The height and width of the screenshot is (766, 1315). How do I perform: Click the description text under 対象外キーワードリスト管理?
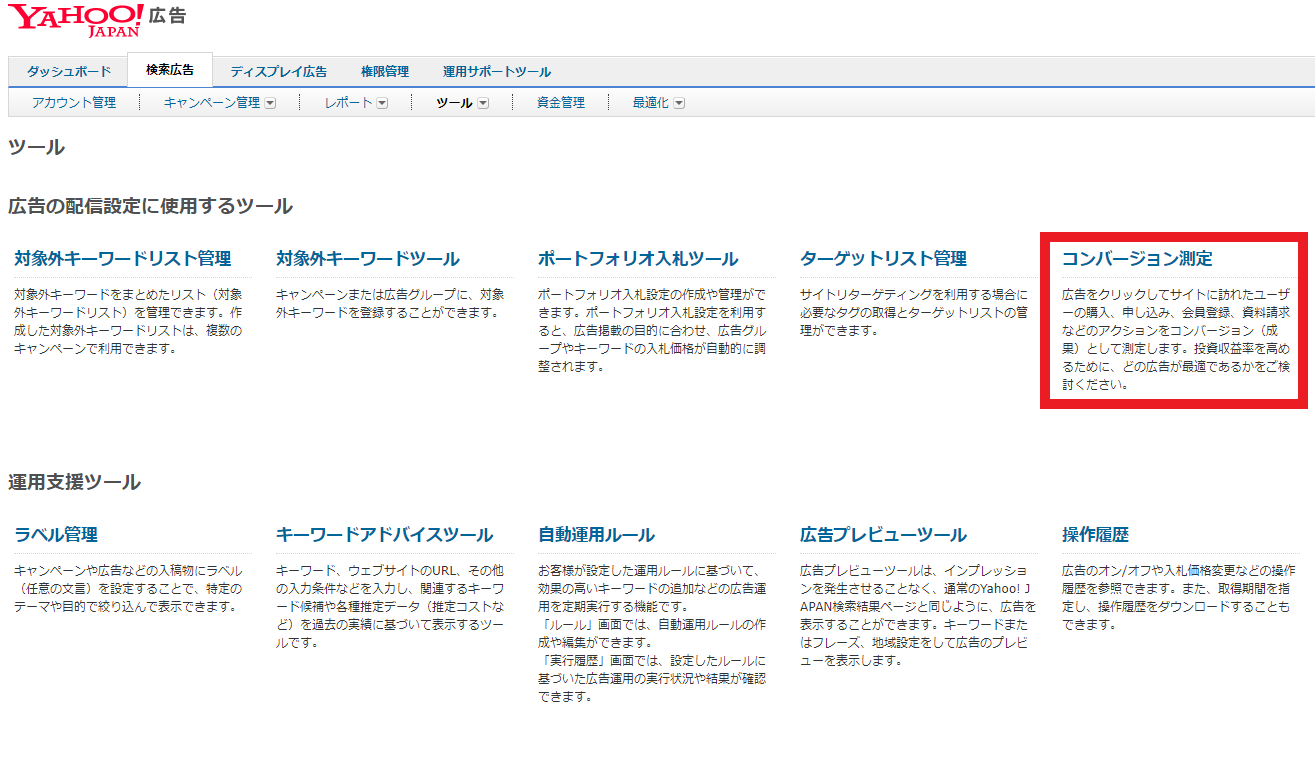pyautogui.click(x=128, y=321)
